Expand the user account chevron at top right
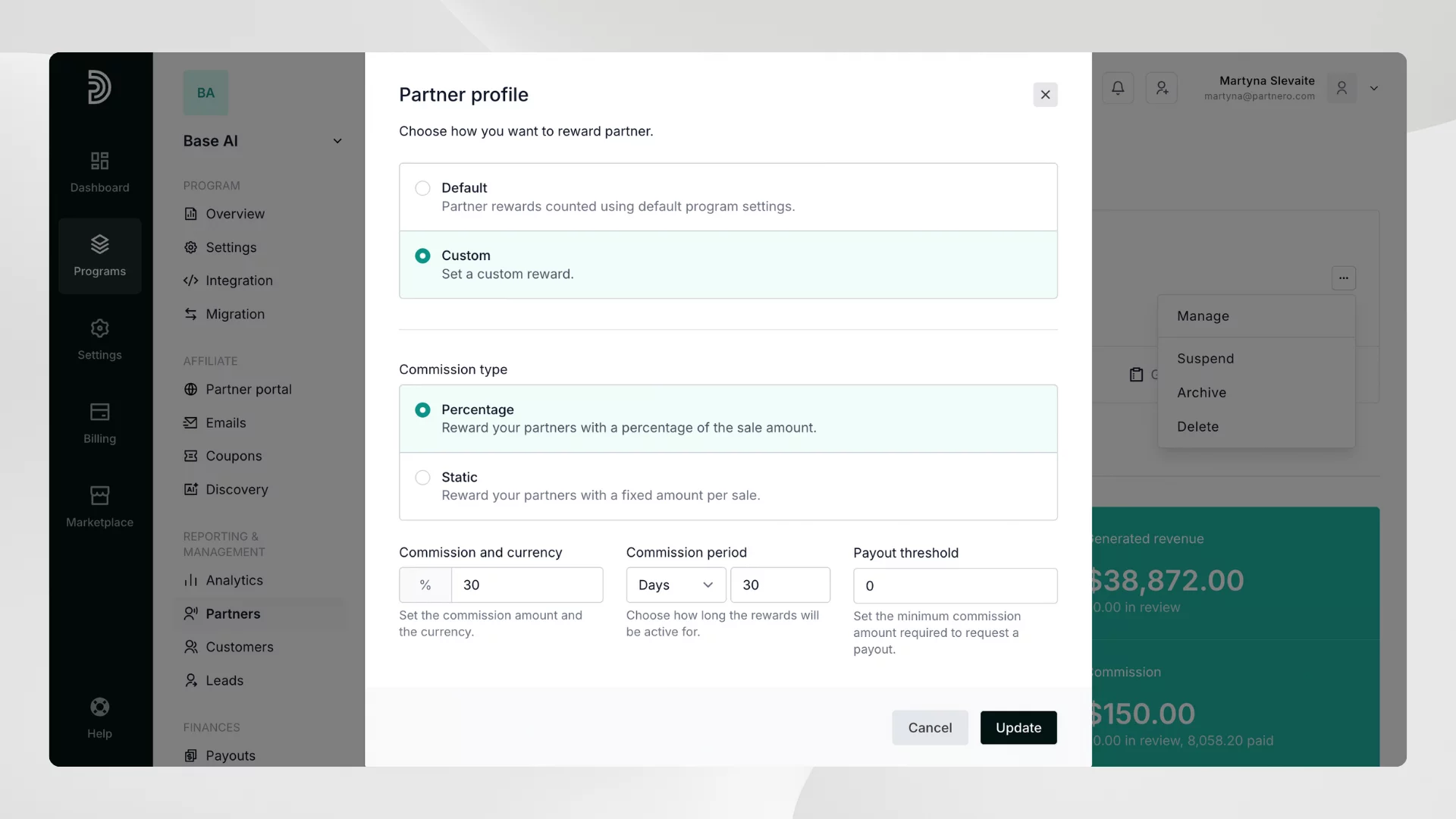 (x=1375, y=88)
